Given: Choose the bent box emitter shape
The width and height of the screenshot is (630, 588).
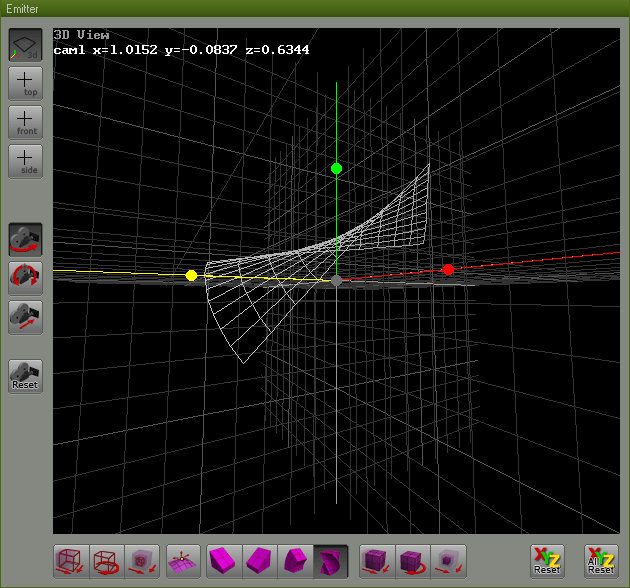Looking at the screenshot, I should [295, 561].
